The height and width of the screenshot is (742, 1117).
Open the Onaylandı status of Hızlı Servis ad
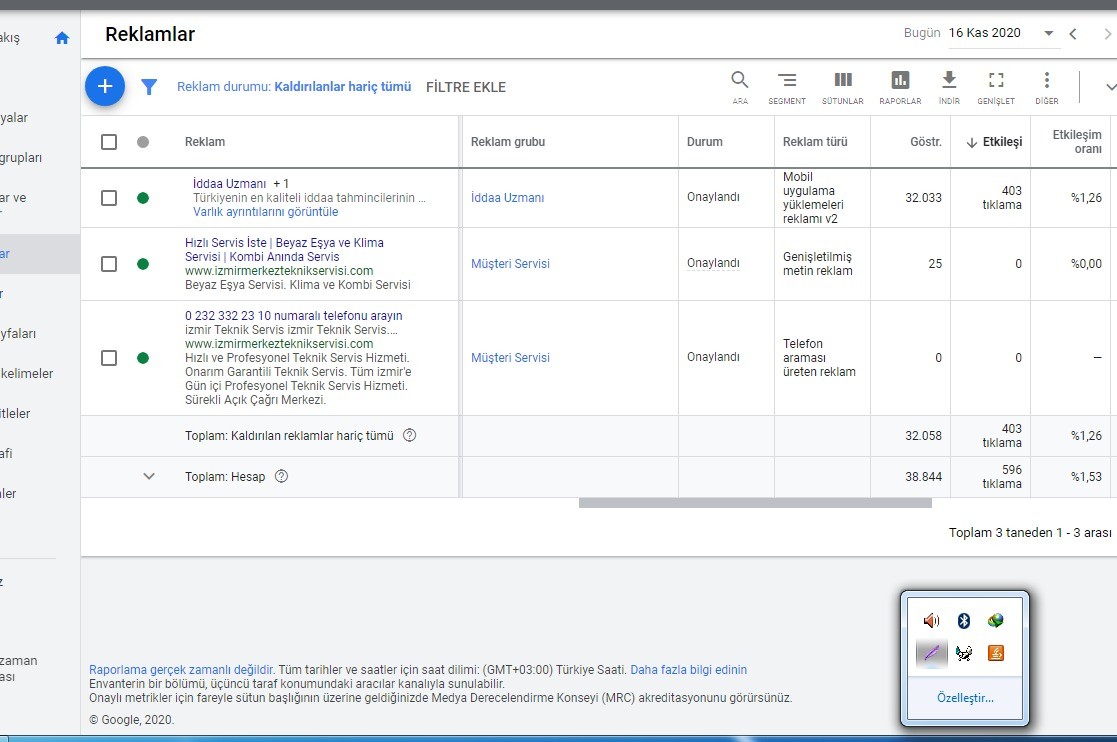point(713,263)
